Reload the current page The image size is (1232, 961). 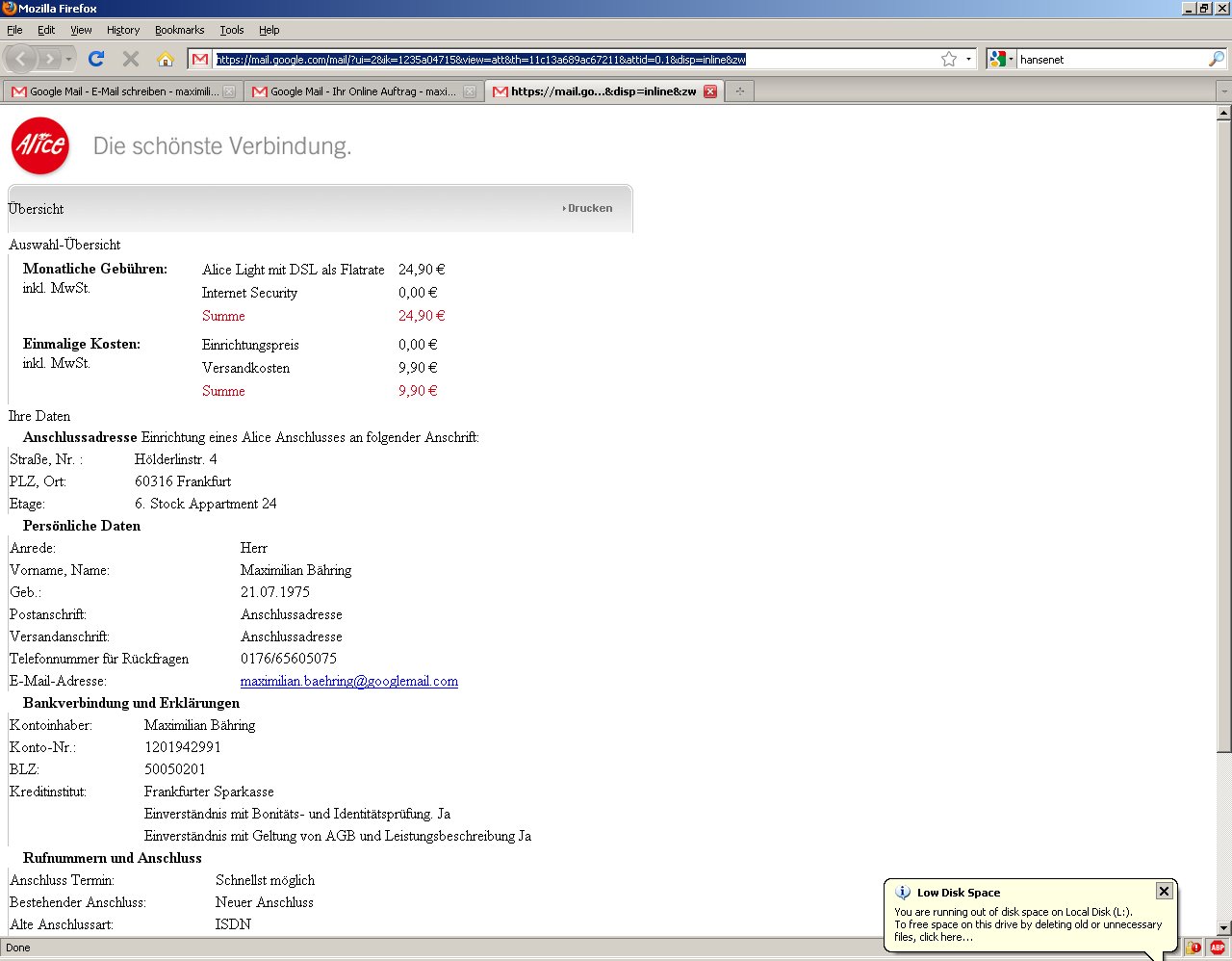96,60
